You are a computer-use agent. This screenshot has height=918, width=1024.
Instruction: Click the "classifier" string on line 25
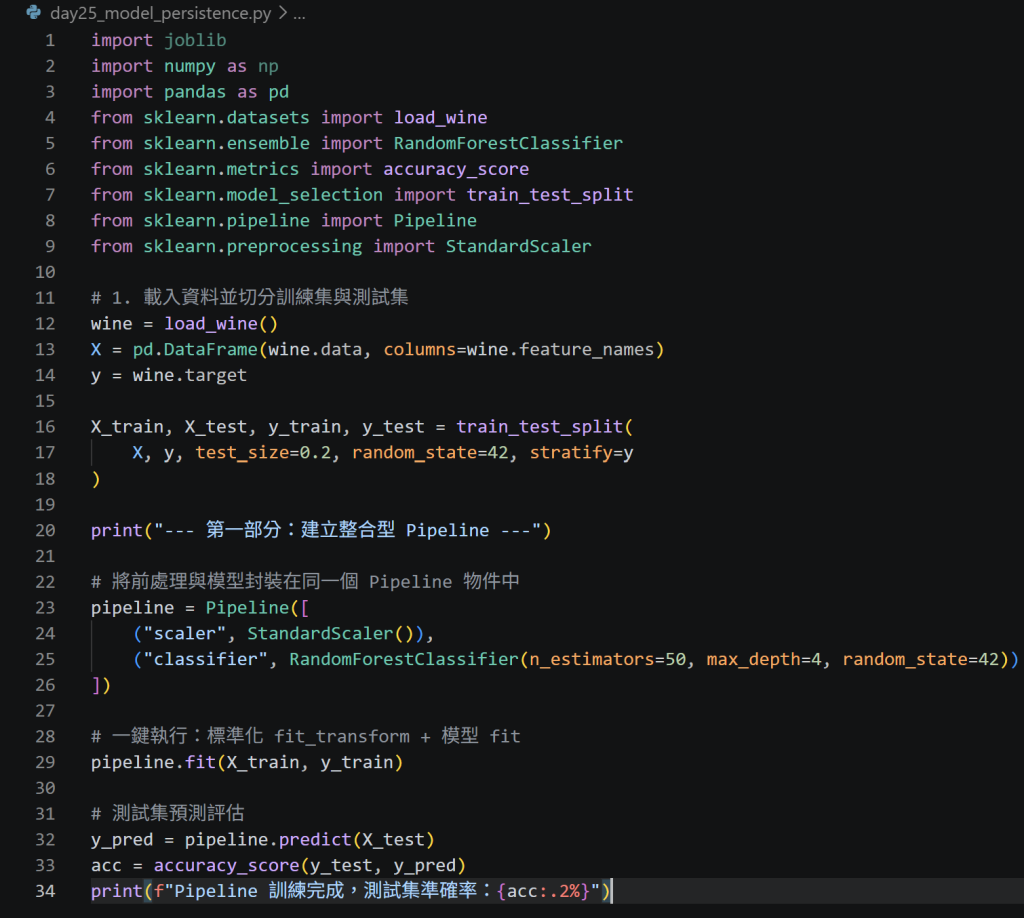(x=206, y=659)
